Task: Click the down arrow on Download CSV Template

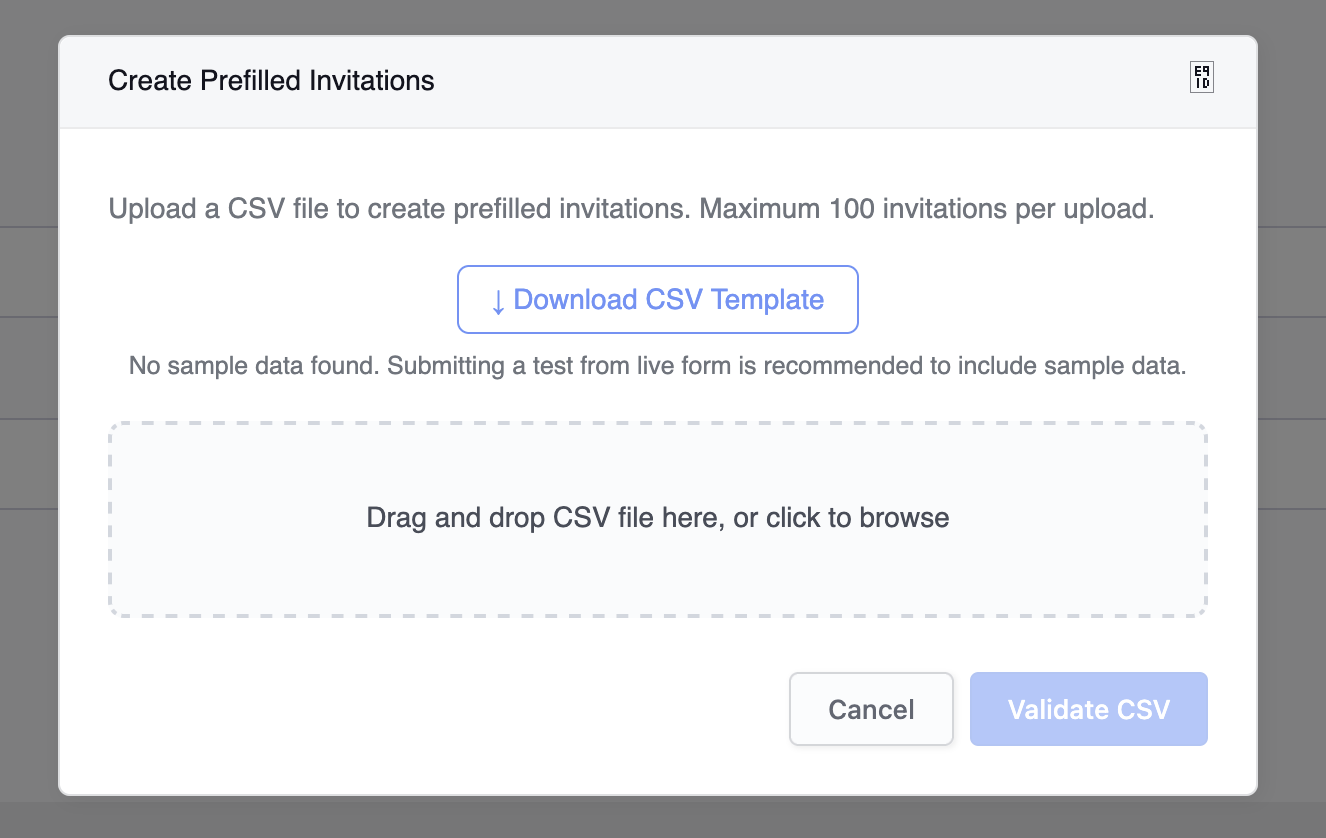Action: [498, 301]
